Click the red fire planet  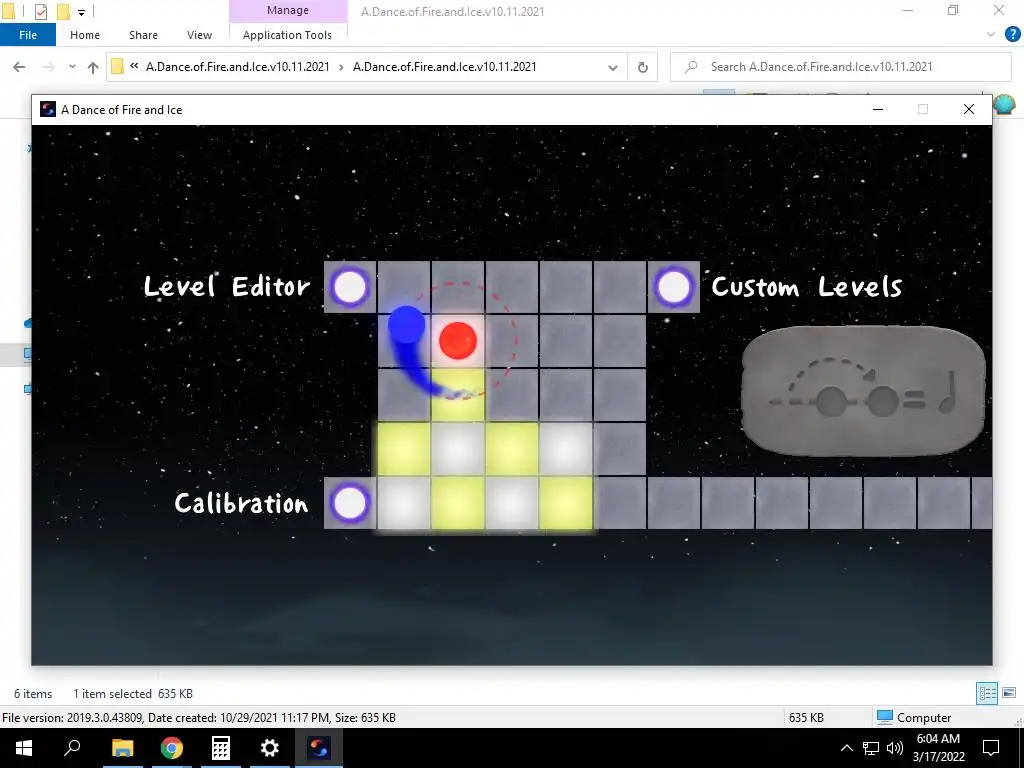coord(458,340)
